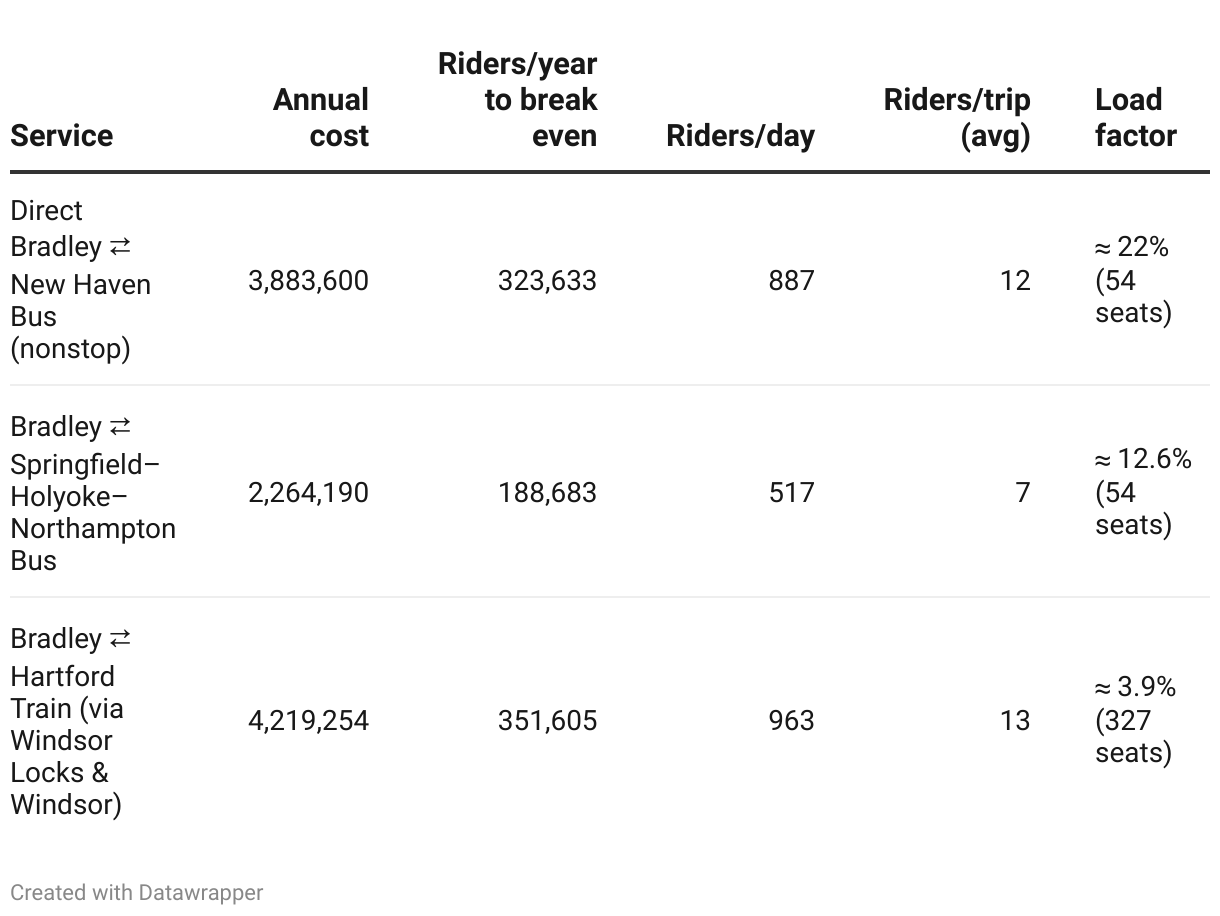
Task: Click the 4,219,254 annual cost cell
Action: pyautogui.click(x=308, y=721)
